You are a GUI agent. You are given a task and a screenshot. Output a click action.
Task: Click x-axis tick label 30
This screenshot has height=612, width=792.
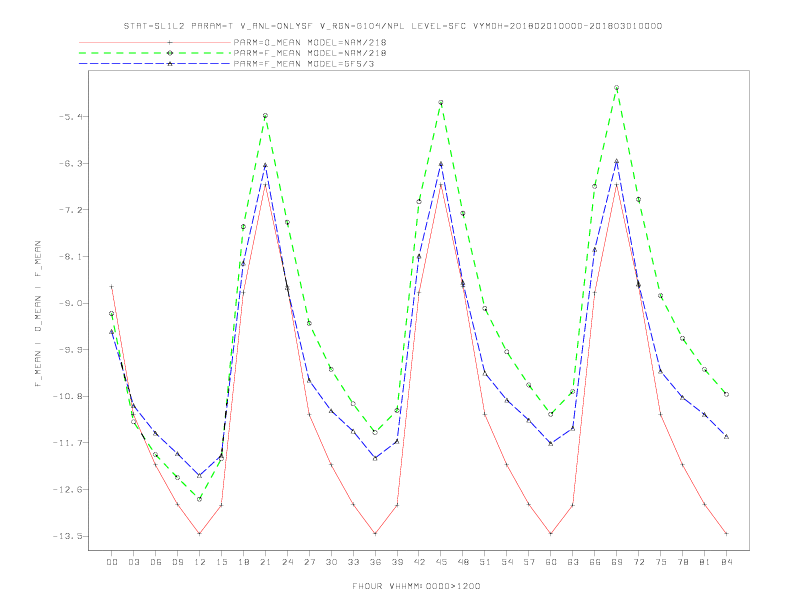[331, 562]
